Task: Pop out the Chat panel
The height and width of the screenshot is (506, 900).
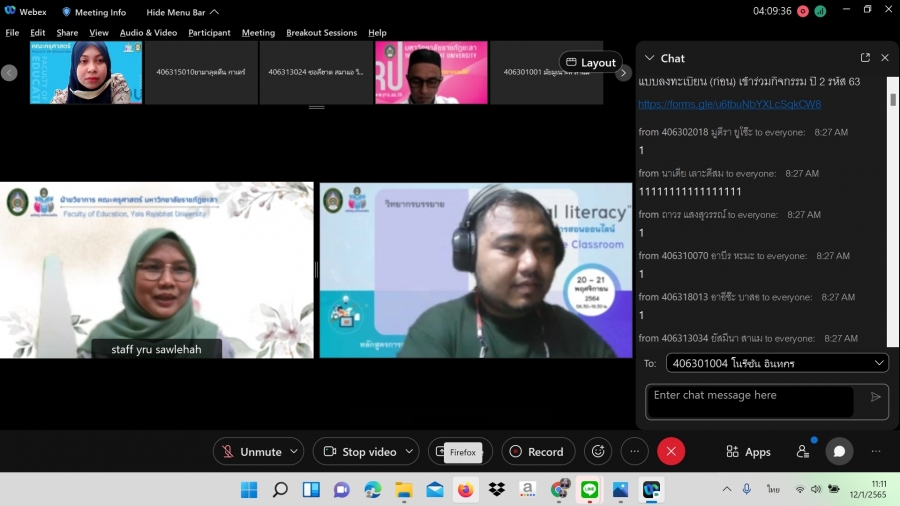Action: pyautogui.click(x=865, y=58)
